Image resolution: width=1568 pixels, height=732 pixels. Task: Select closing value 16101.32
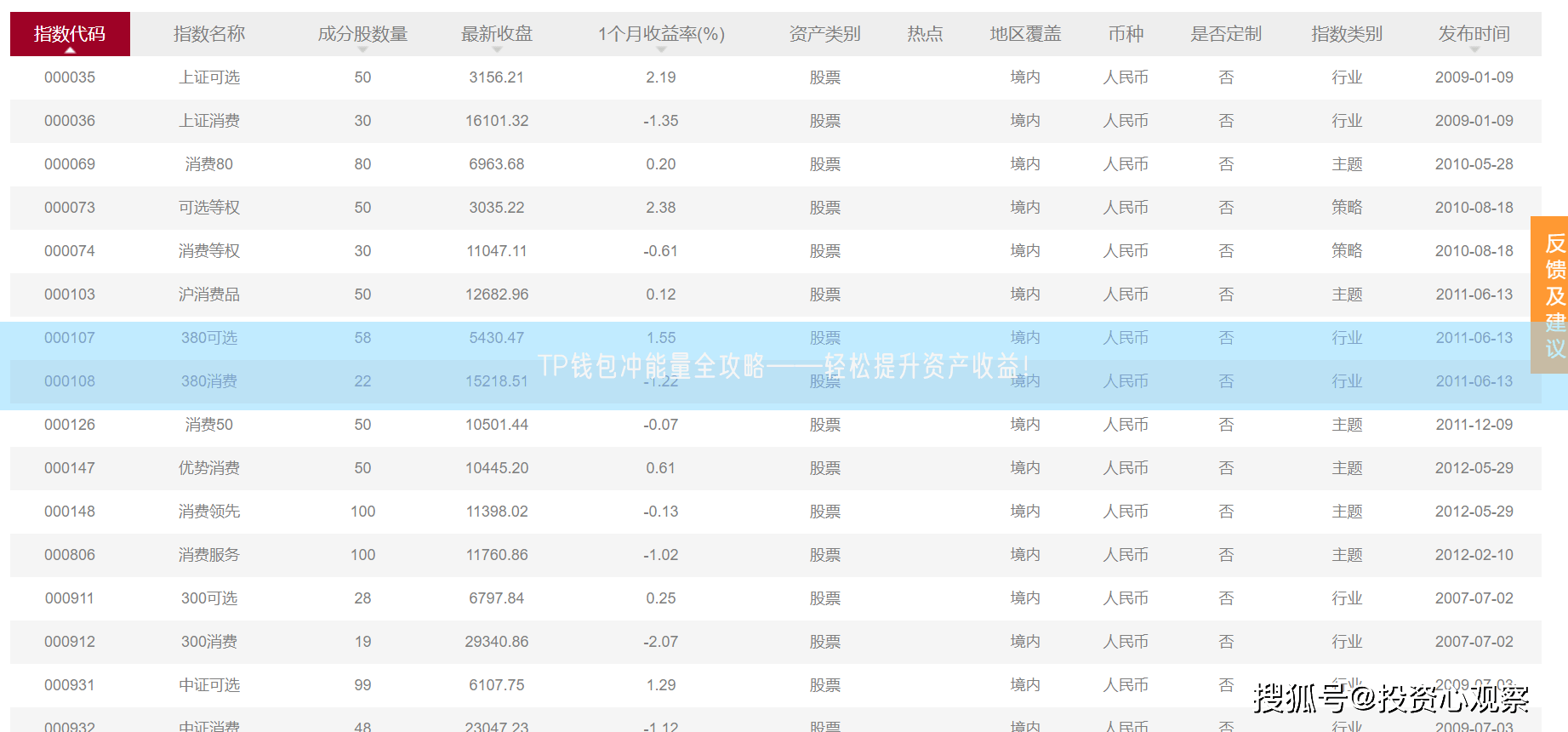497,121
